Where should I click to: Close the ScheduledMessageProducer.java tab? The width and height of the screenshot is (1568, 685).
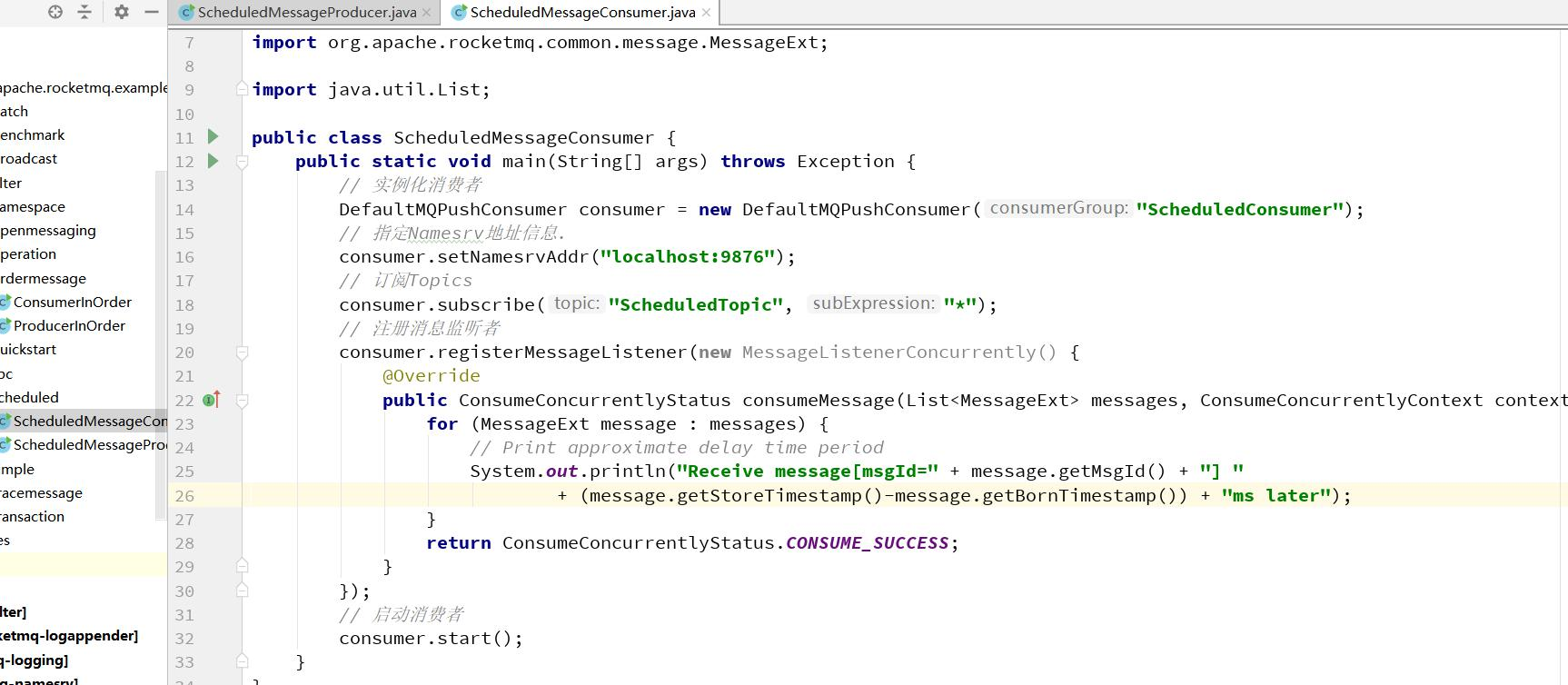pyautogui.click(x=427, y=13)
